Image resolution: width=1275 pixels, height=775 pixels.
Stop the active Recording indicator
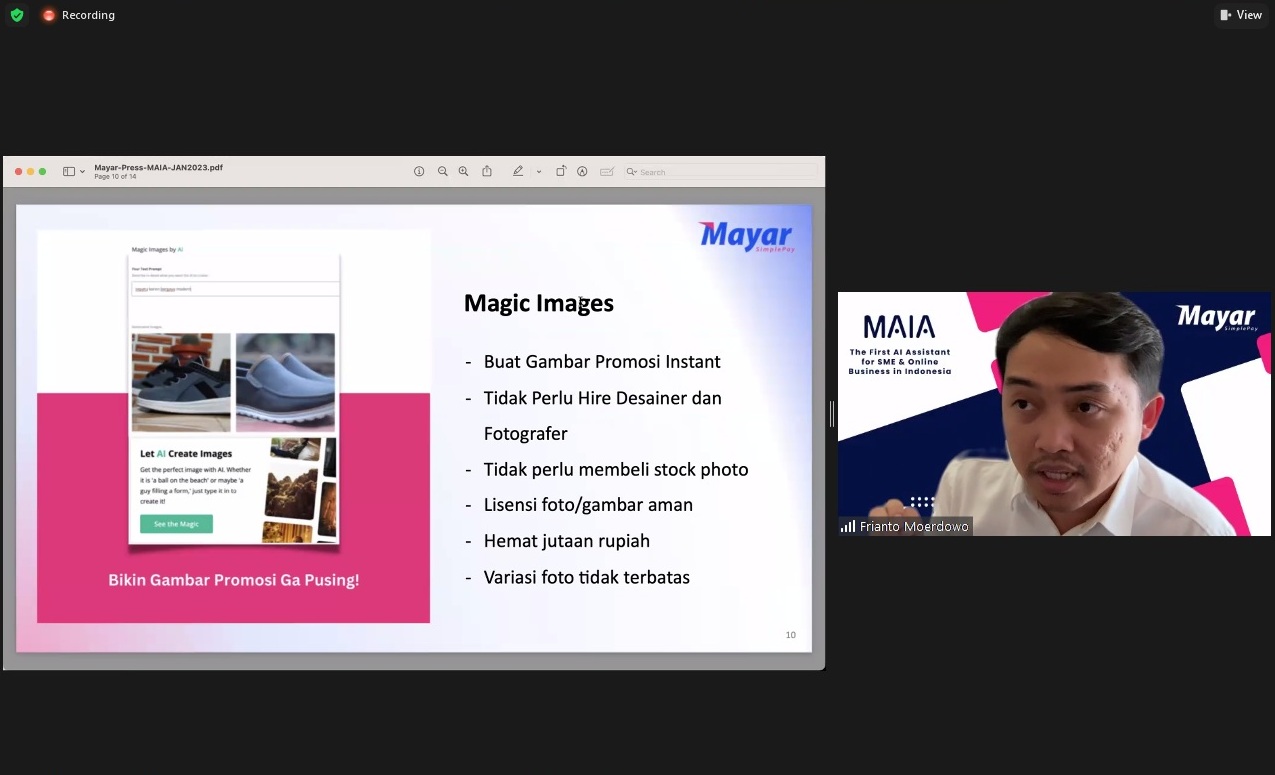click(49, 15)
